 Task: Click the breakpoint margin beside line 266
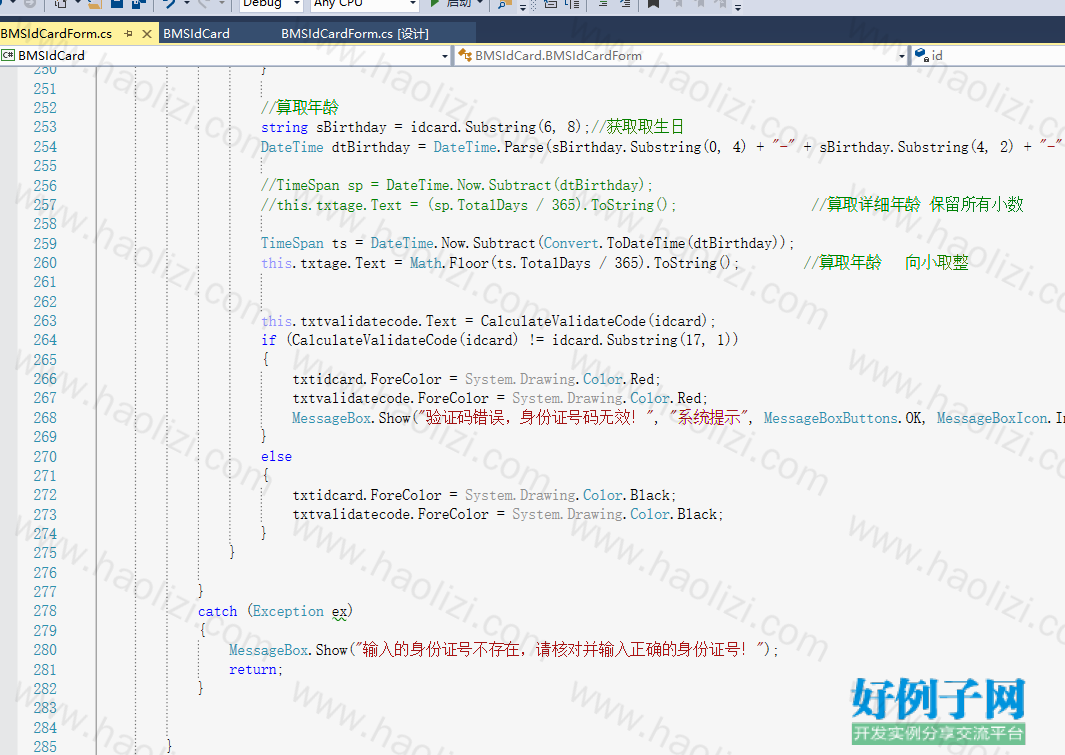point(8,380)
